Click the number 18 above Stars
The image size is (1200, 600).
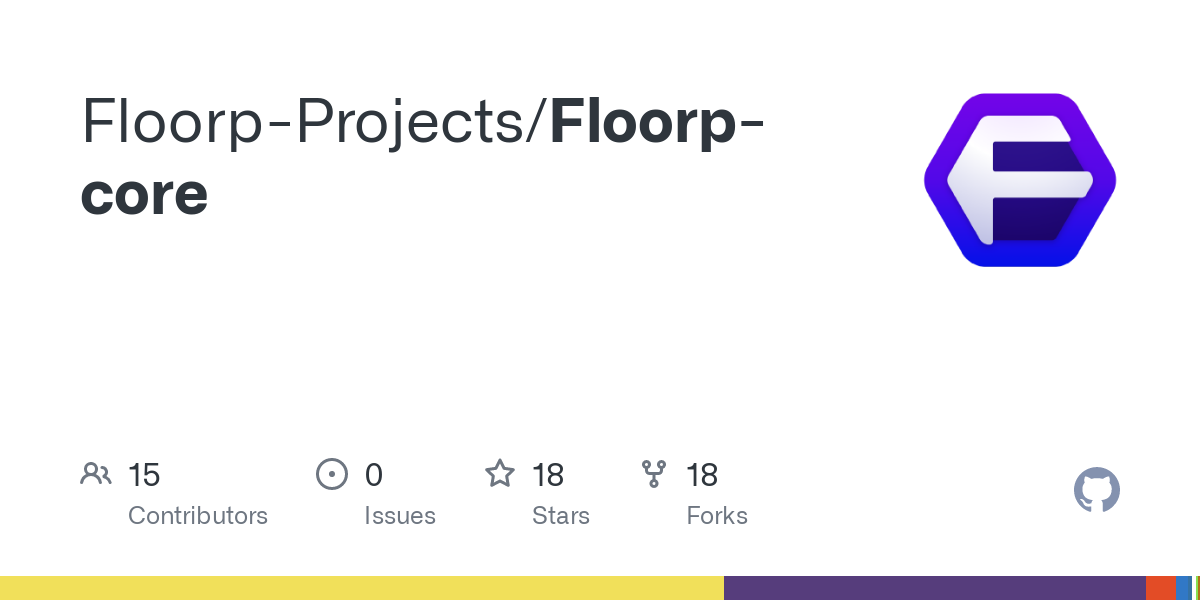point(548,475)
